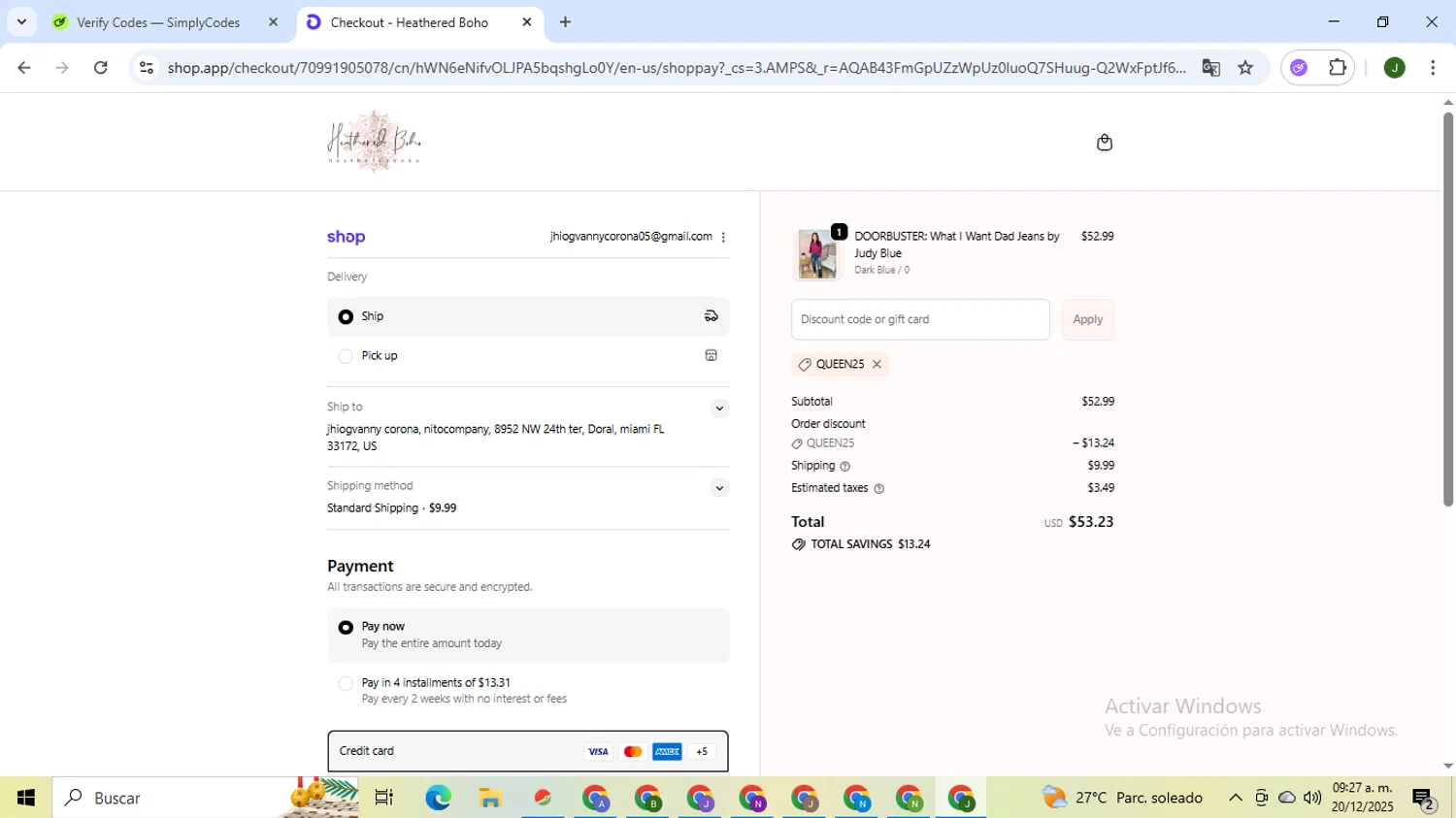Click the Estimated taxes info icon

click(x=879, y=489)
